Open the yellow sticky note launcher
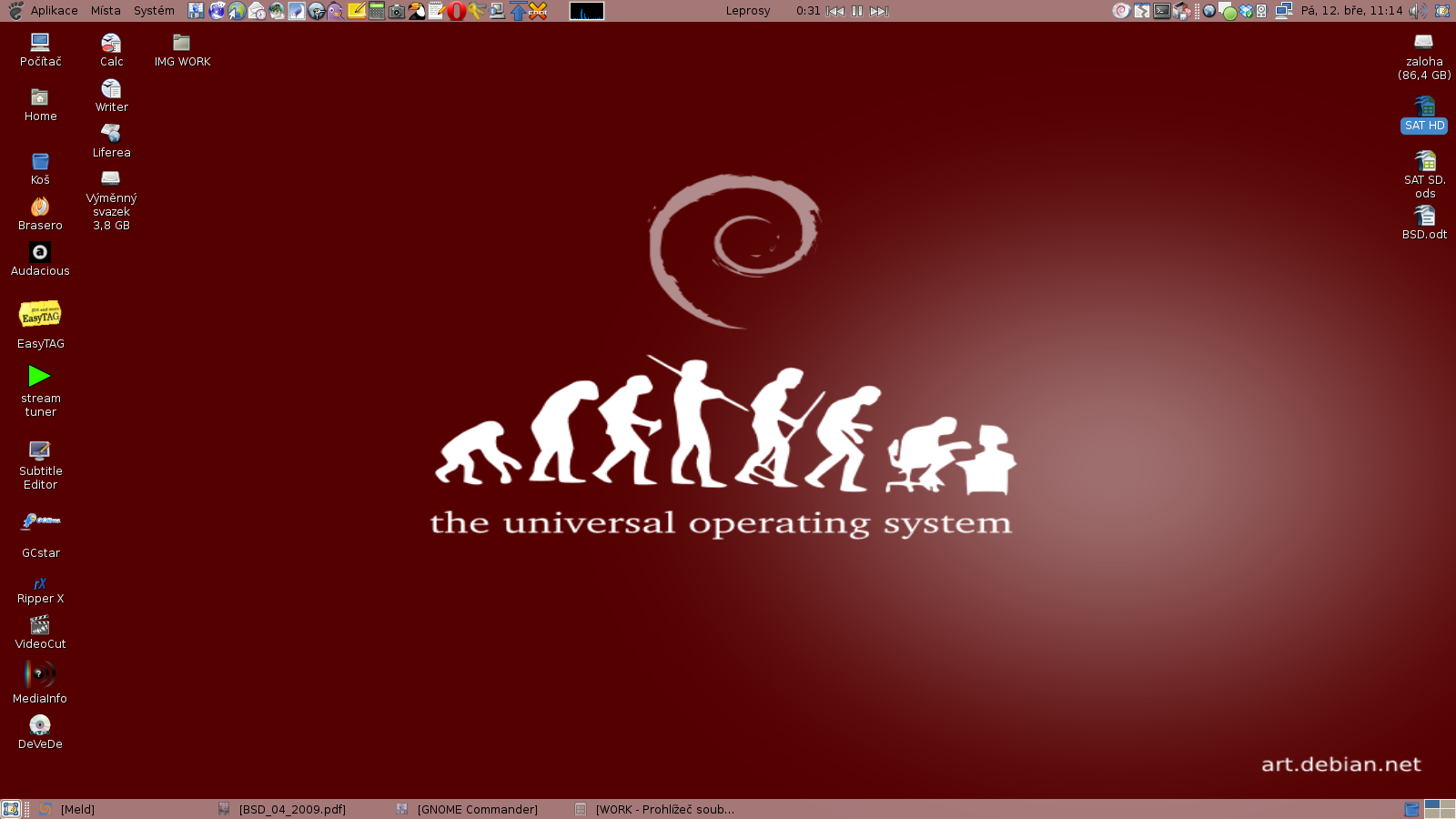1456x819 pixels. point(356,11)
